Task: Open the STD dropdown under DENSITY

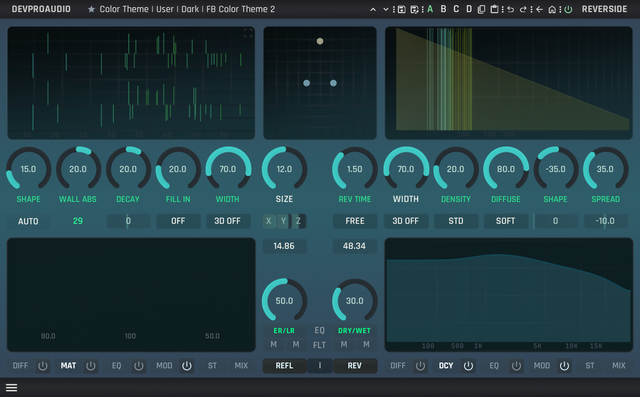Action: click(456, 221)
